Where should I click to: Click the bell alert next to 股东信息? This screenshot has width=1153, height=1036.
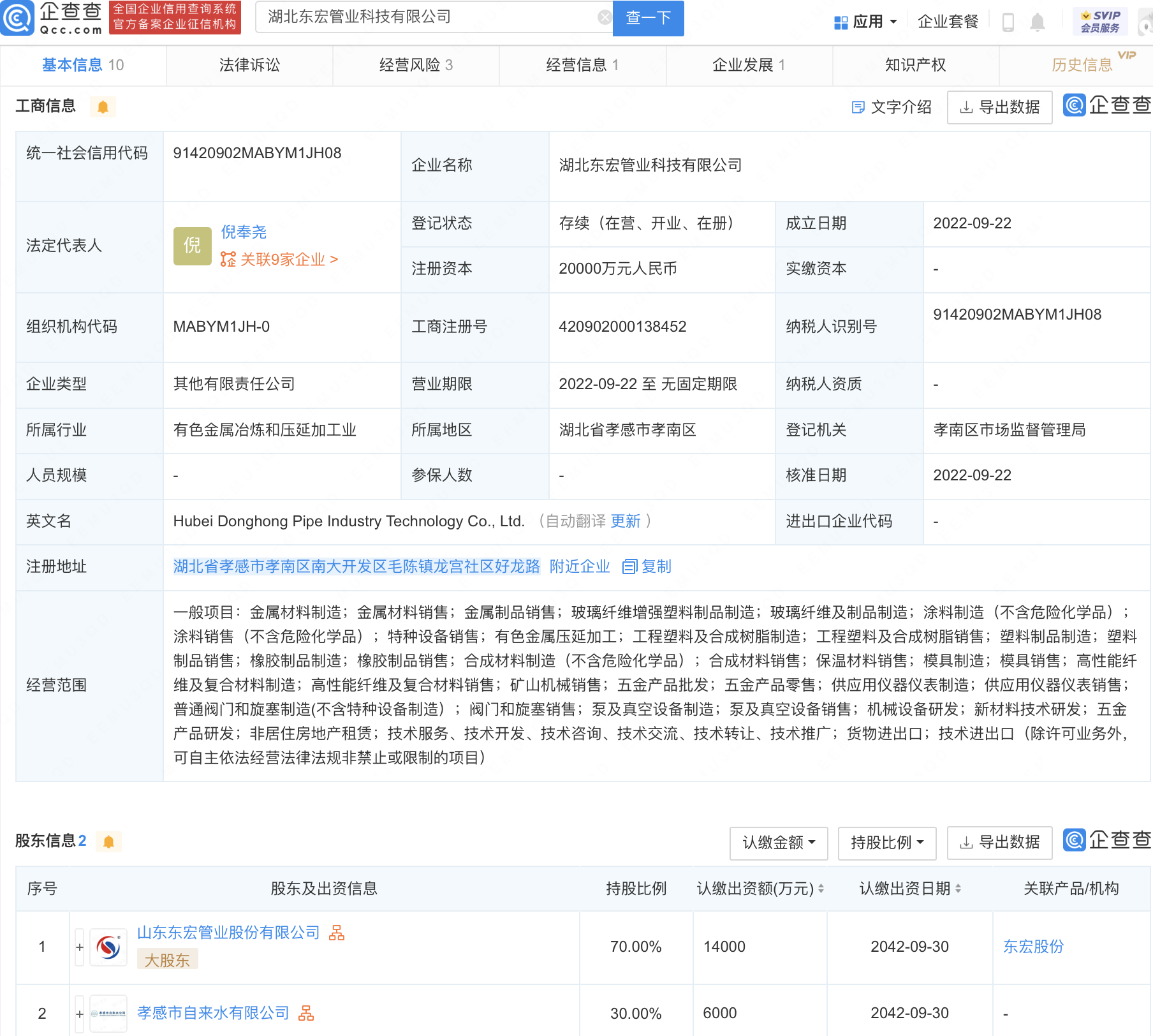109,841
